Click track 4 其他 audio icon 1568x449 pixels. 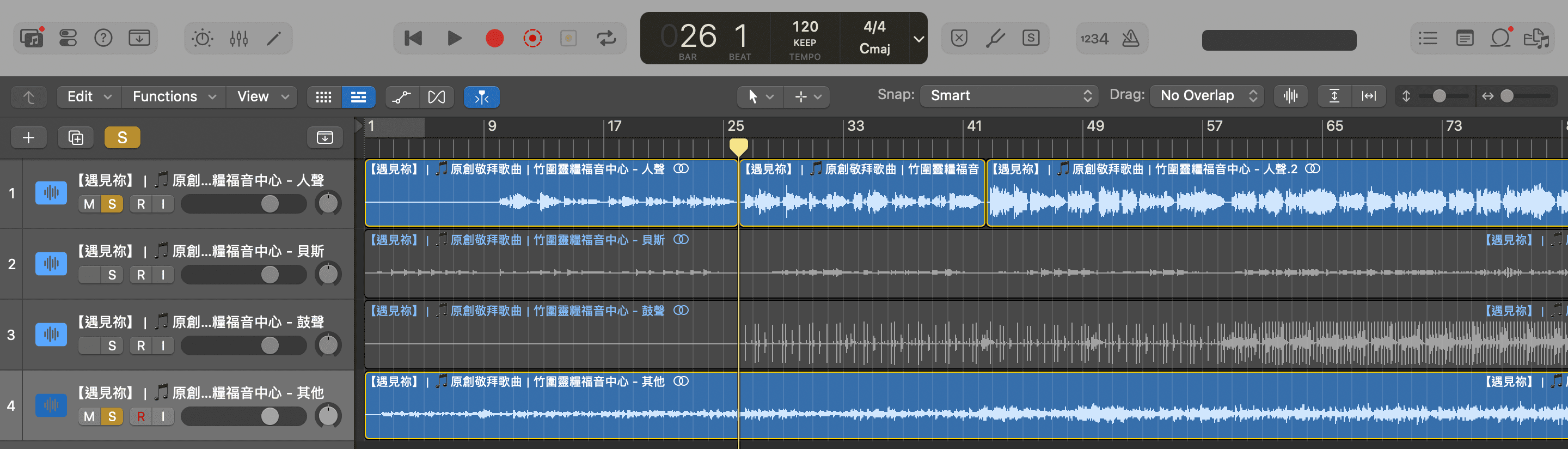tap(51, 405)
